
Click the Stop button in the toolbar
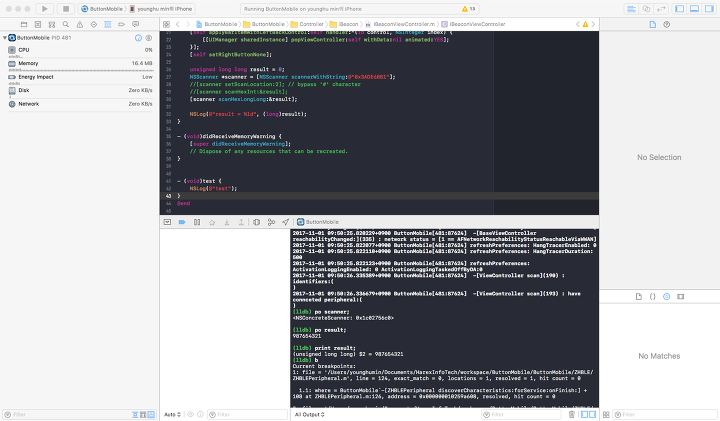point(66,9)
